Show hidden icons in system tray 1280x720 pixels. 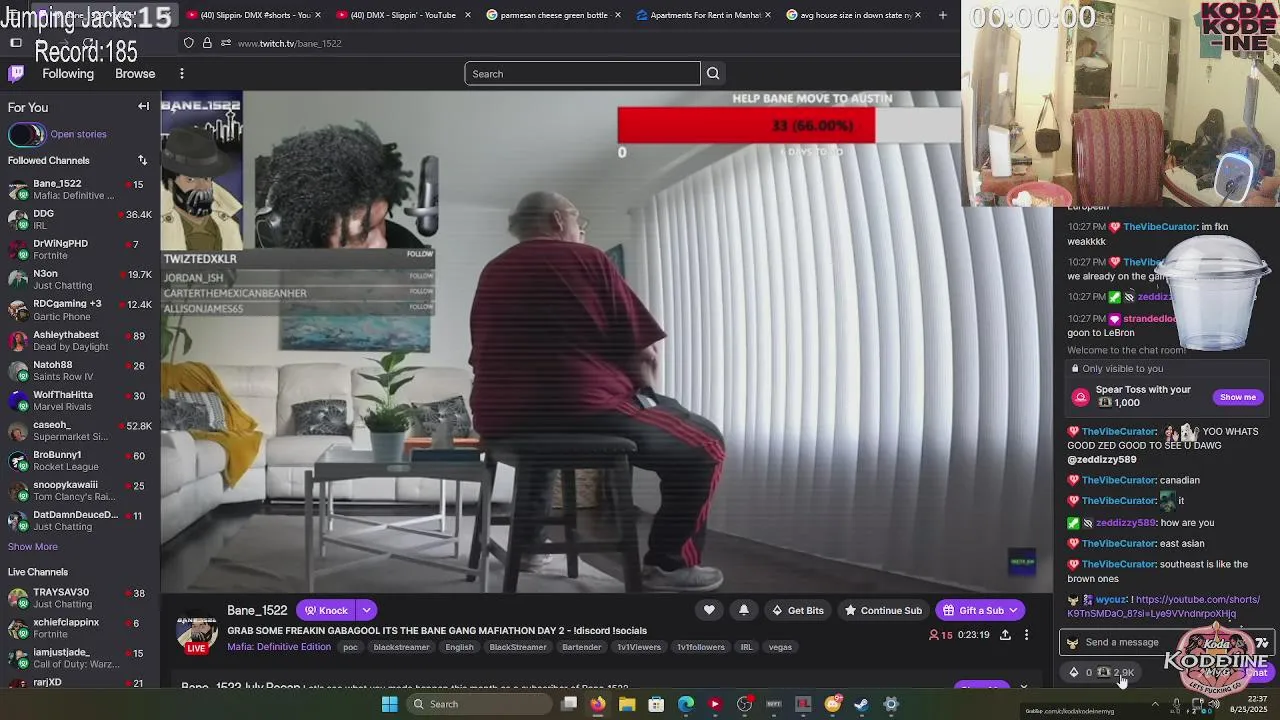(x=1155, y=704)
